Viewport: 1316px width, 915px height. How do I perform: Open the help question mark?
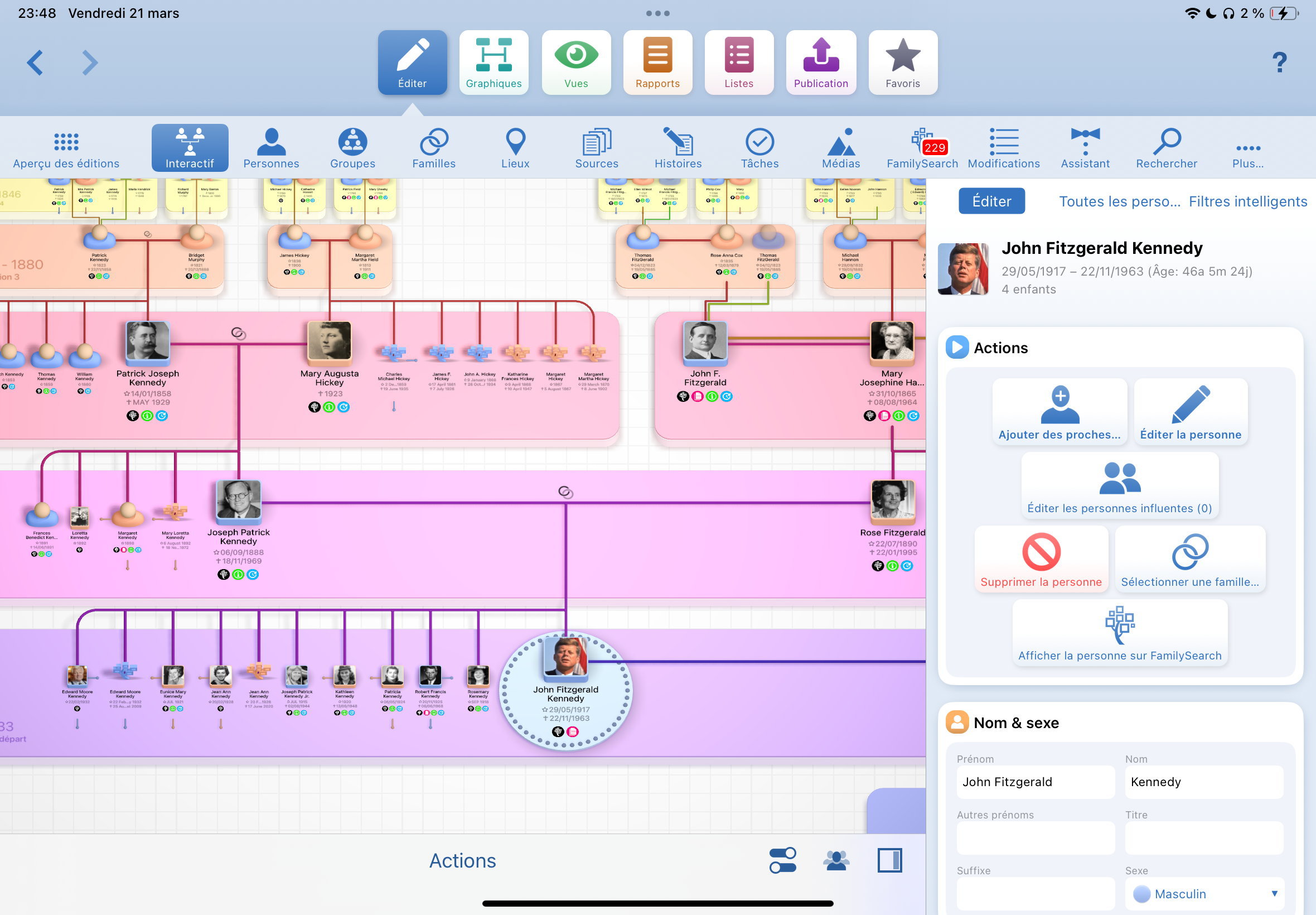point(1280,62)
